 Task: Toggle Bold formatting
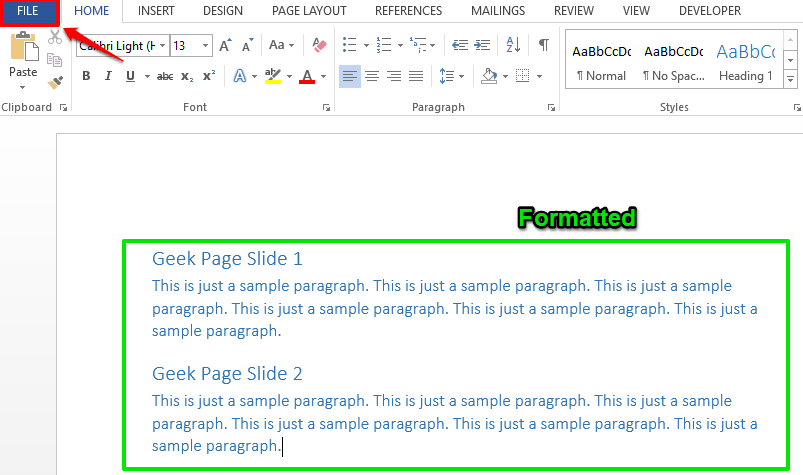point(86,76)
